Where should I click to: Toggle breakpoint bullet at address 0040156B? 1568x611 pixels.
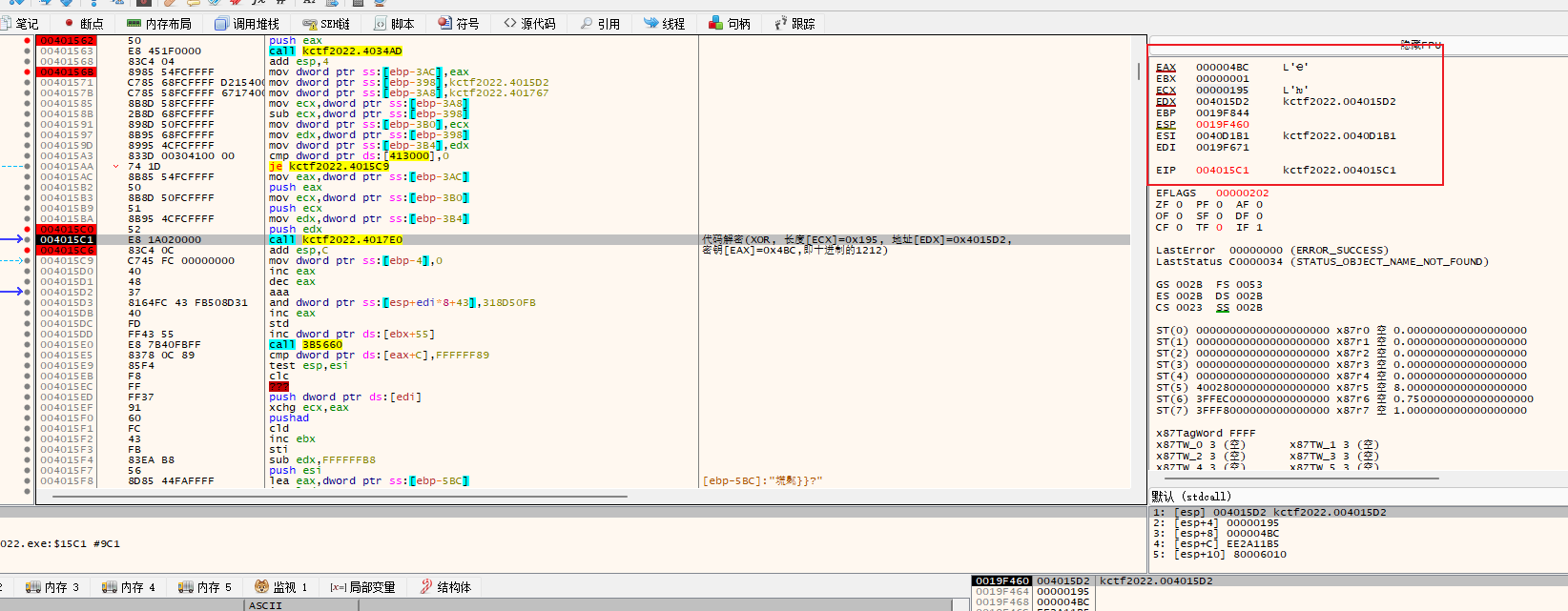click(x=27, y=72)
